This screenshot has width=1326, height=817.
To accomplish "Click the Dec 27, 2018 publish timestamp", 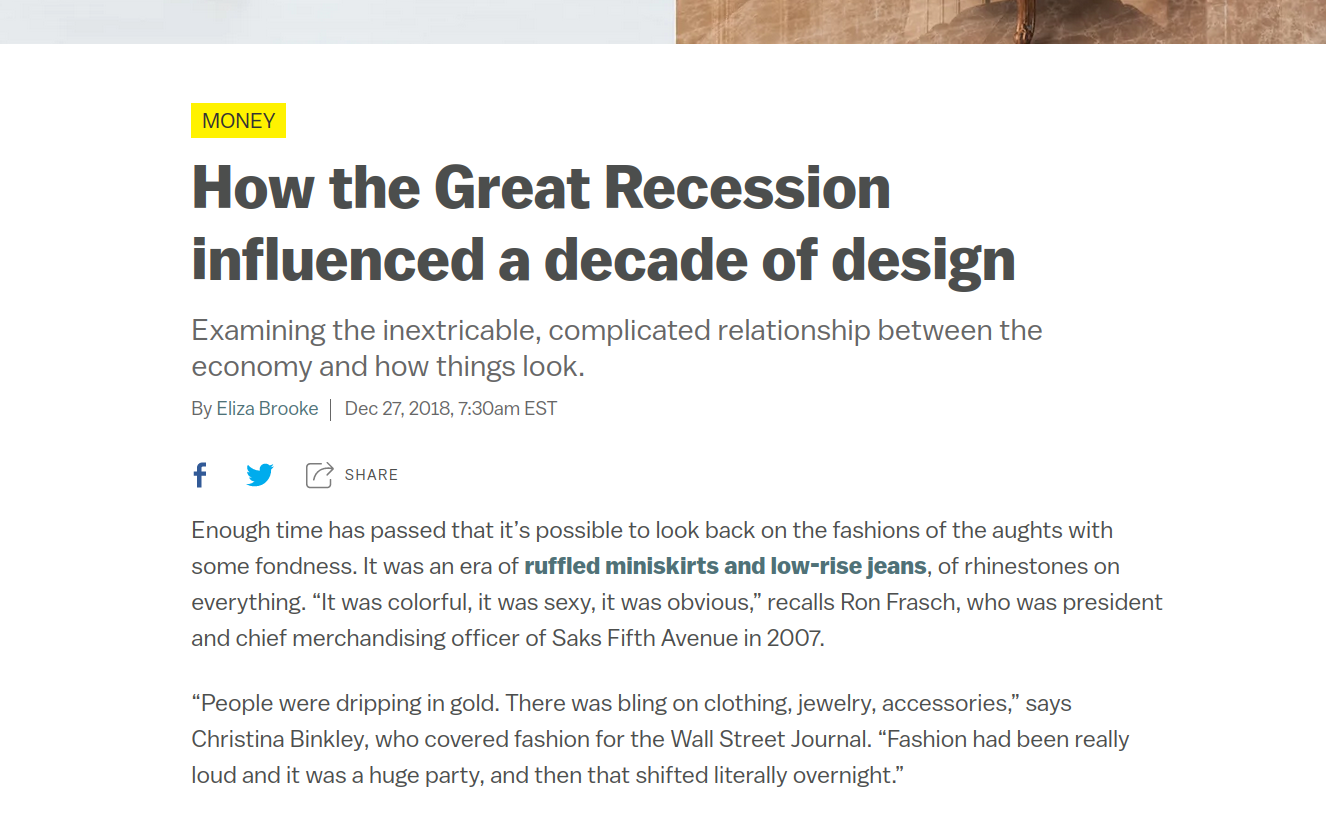I will point(450,408).
